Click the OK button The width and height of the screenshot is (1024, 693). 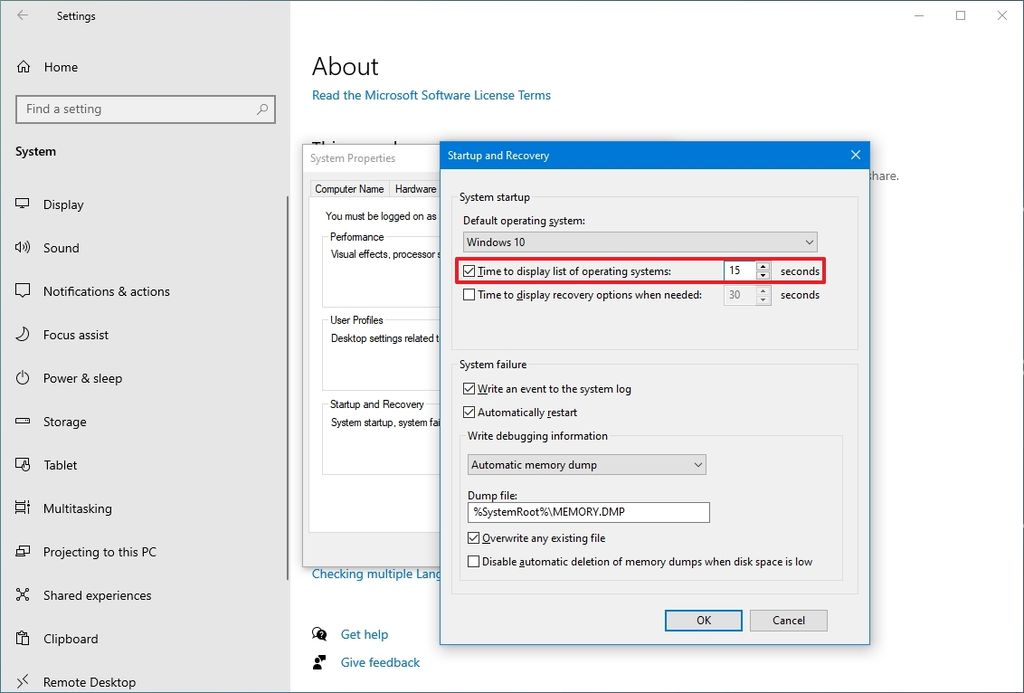click(x=703, y=620)
